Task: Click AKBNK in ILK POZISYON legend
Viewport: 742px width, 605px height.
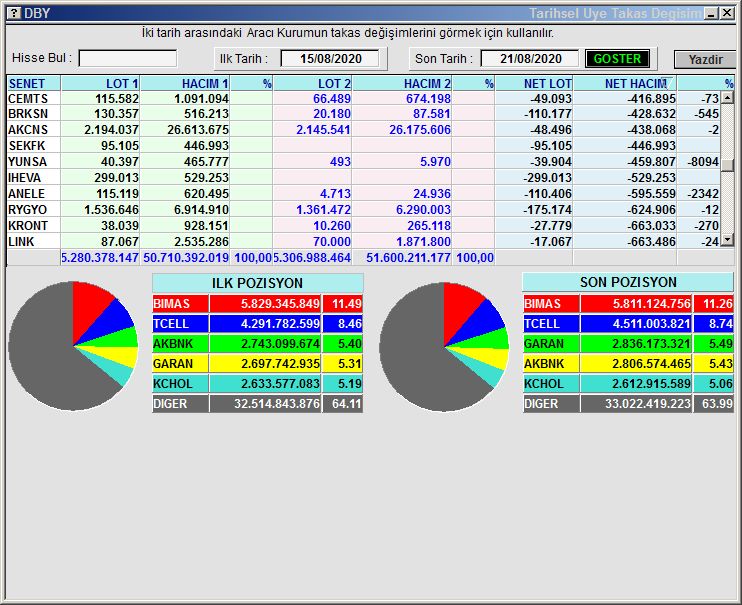Action: point(180,344)
